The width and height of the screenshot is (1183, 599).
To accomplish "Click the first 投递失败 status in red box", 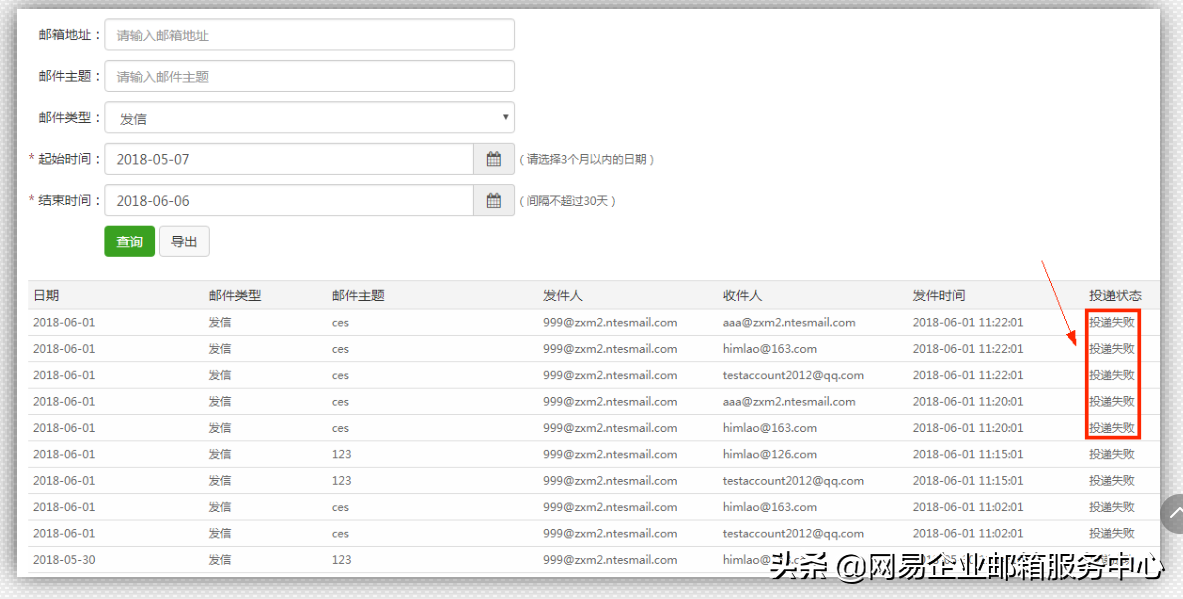I will point(1112,322).
